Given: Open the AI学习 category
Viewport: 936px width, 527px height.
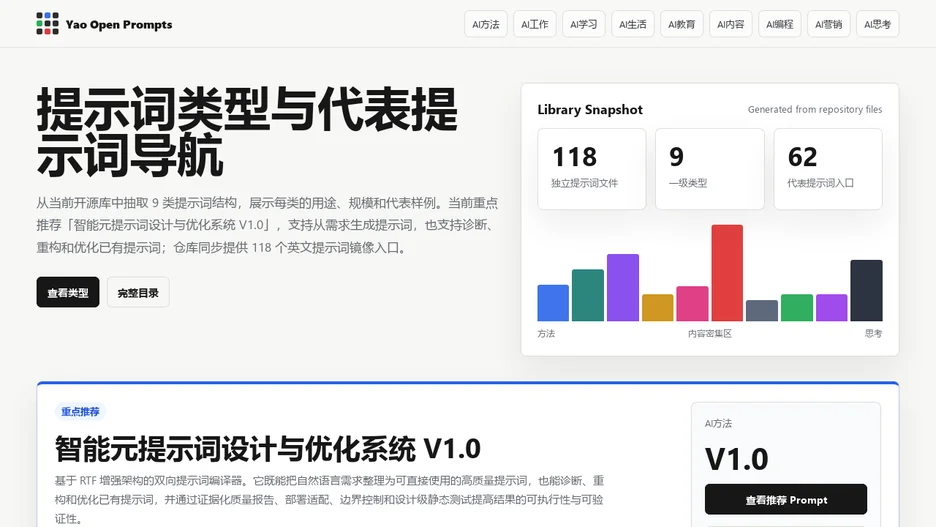Looking at the screenshot, I should (x=584, y=24).
